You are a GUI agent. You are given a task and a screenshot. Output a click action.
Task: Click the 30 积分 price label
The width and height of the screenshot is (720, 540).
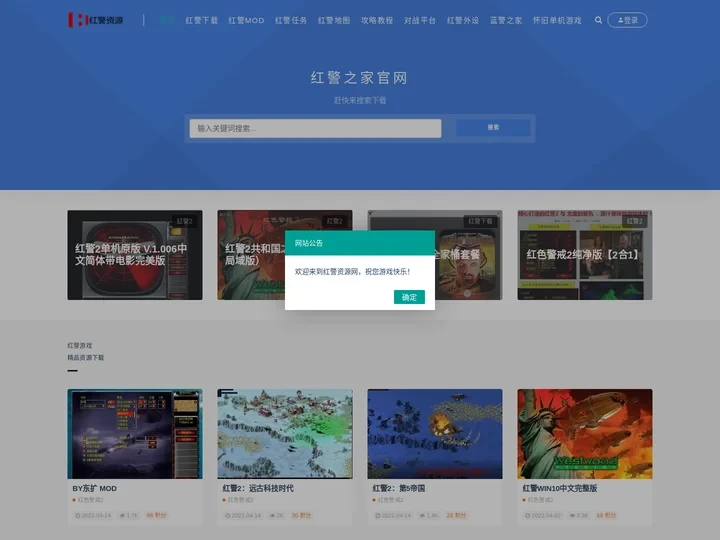click(x=301, y=515)
